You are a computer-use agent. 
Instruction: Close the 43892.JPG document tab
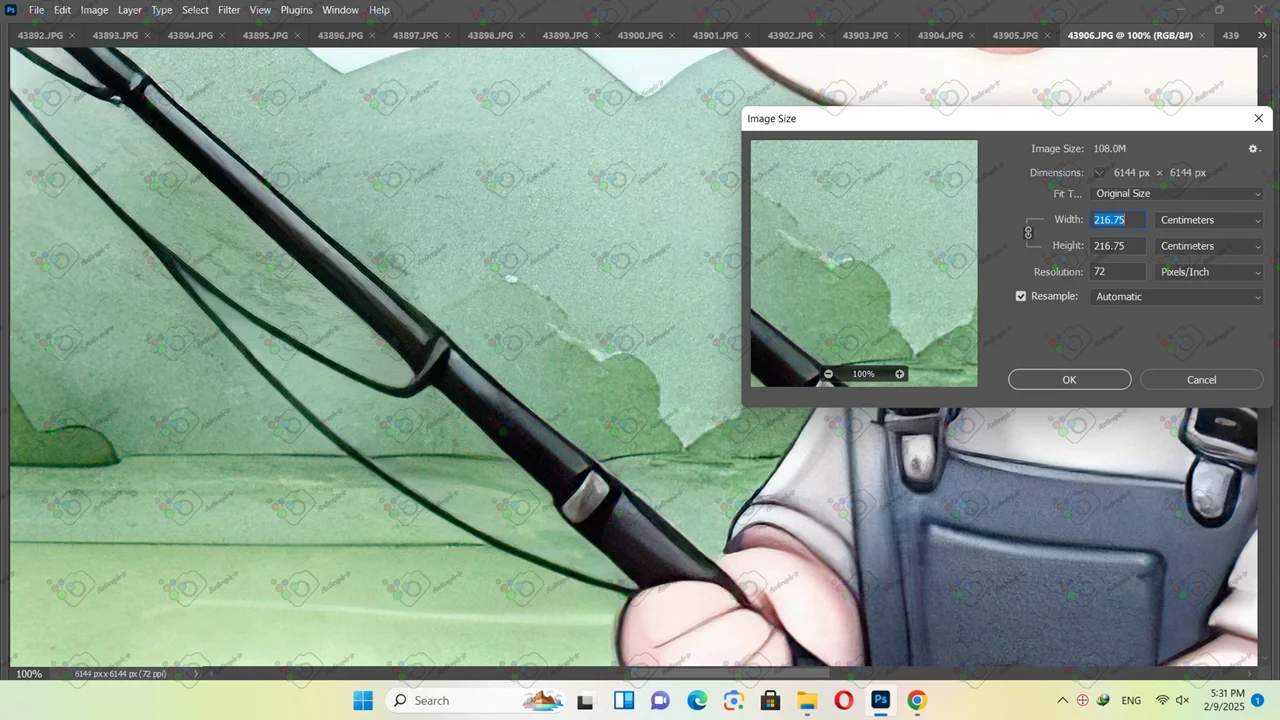[72, 36]
